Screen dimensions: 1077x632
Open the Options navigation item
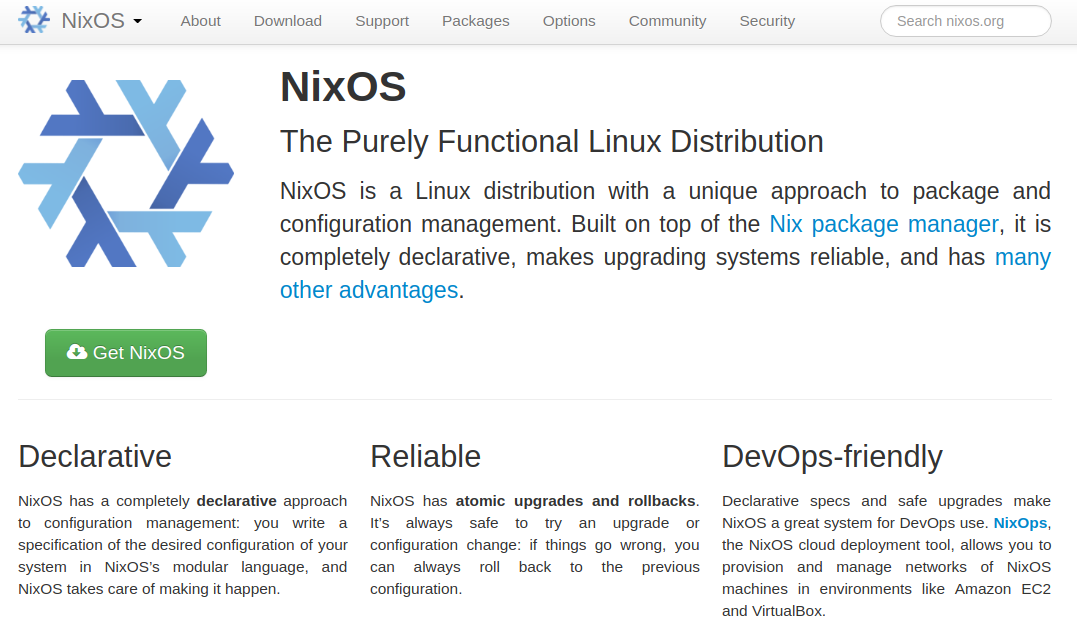click(x=569, y=21)
